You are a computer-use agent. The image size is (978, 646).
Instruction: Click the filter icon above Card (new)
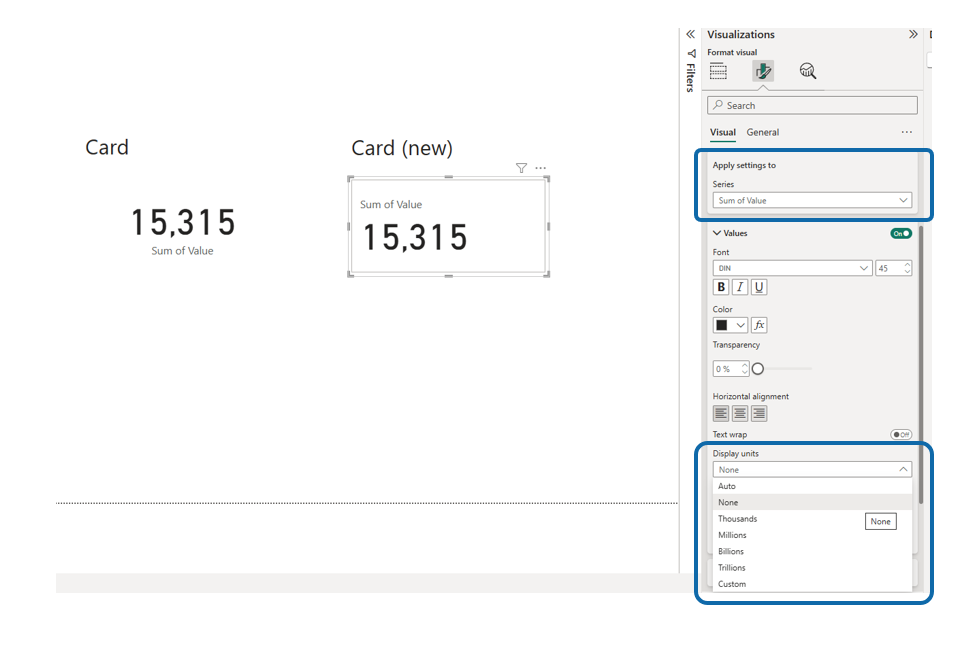521,168
